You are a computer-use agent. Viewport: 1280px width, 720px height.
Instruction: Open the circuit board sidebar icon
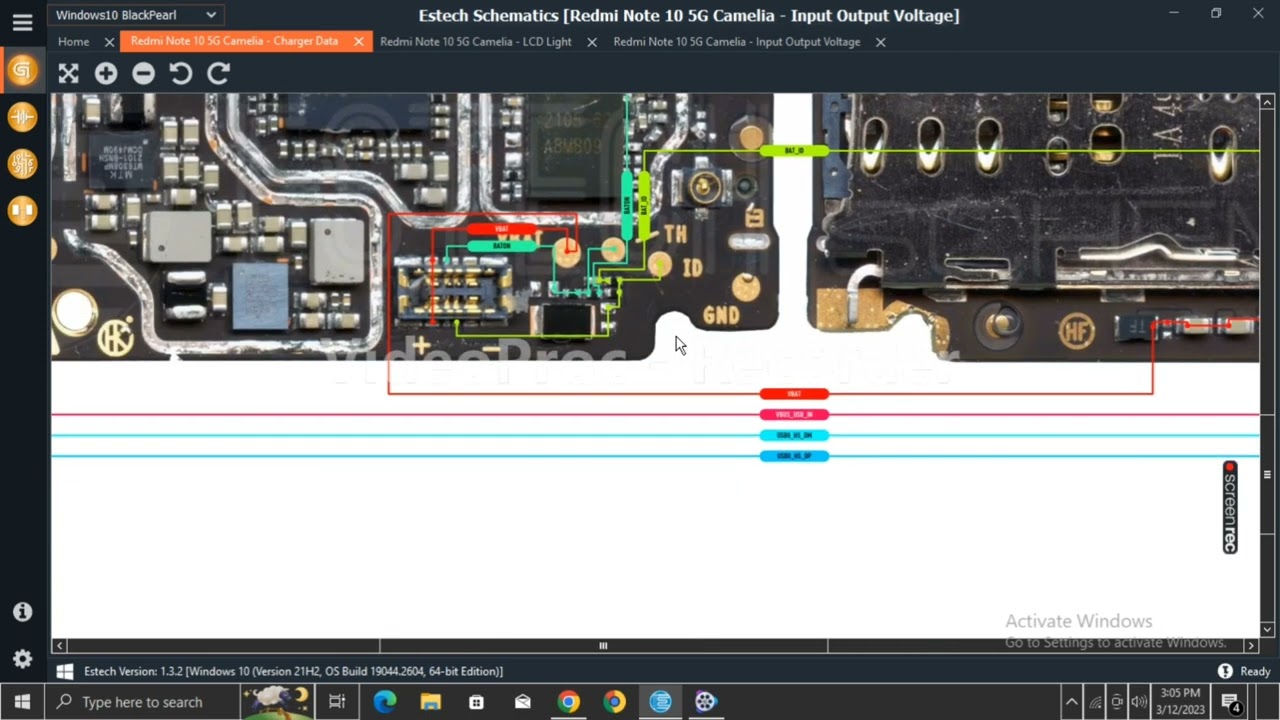[x=22, y=163]
